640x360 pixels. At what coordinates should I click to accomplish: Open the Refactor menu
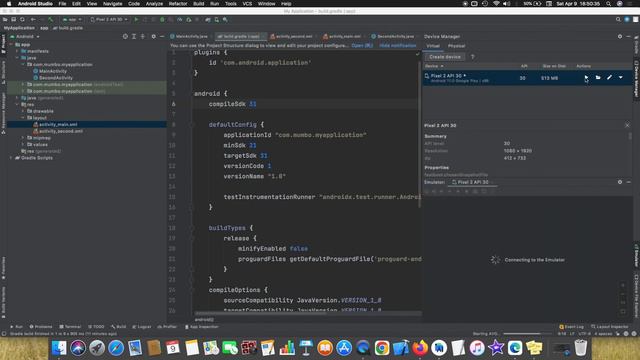point(178,3)
